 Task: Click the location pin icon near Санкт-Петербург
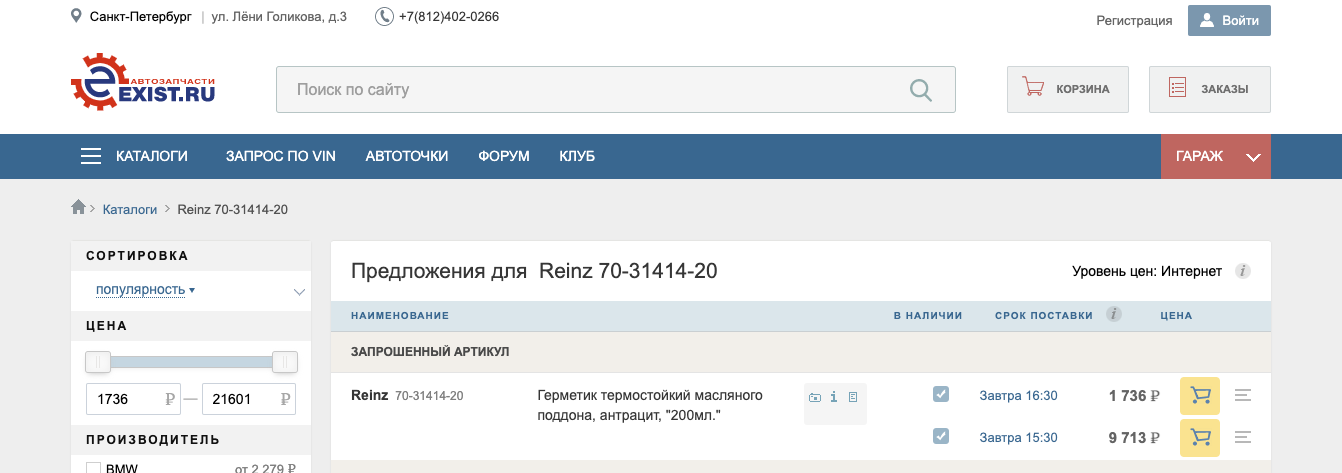tap(76, 16)
